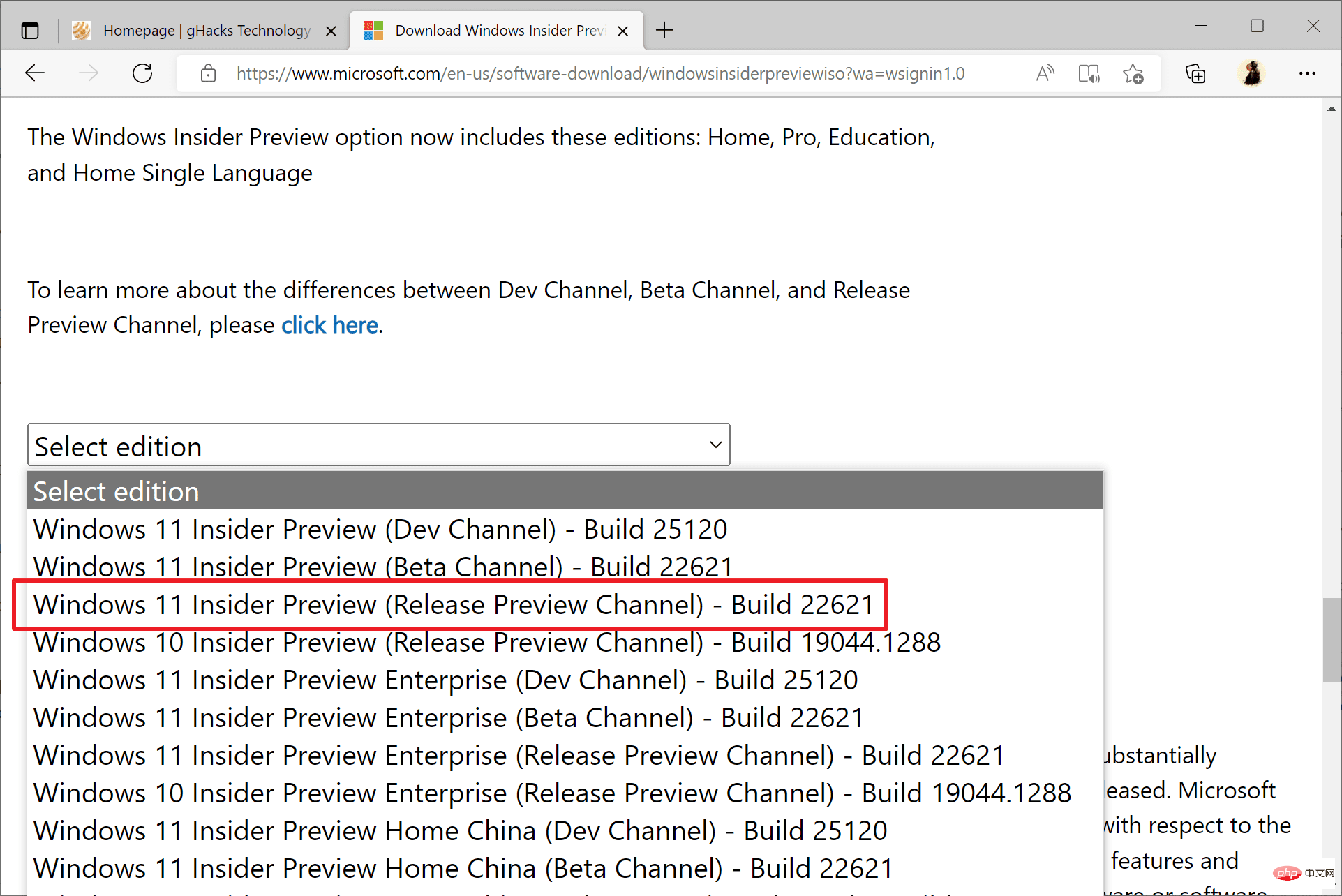This screenshot has width=1342, height=896.
Task: Choose Windows 11 Dev Channel Build 25120
Action: [x=380, y=529]
